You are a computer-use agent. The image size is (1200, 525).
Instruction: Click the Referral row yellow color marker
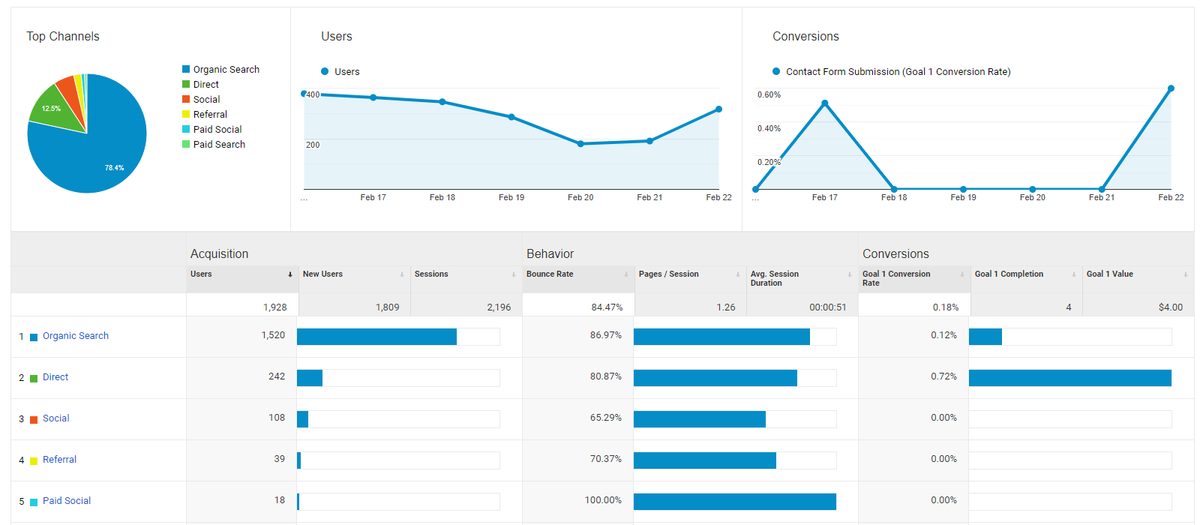coord(33,460)
